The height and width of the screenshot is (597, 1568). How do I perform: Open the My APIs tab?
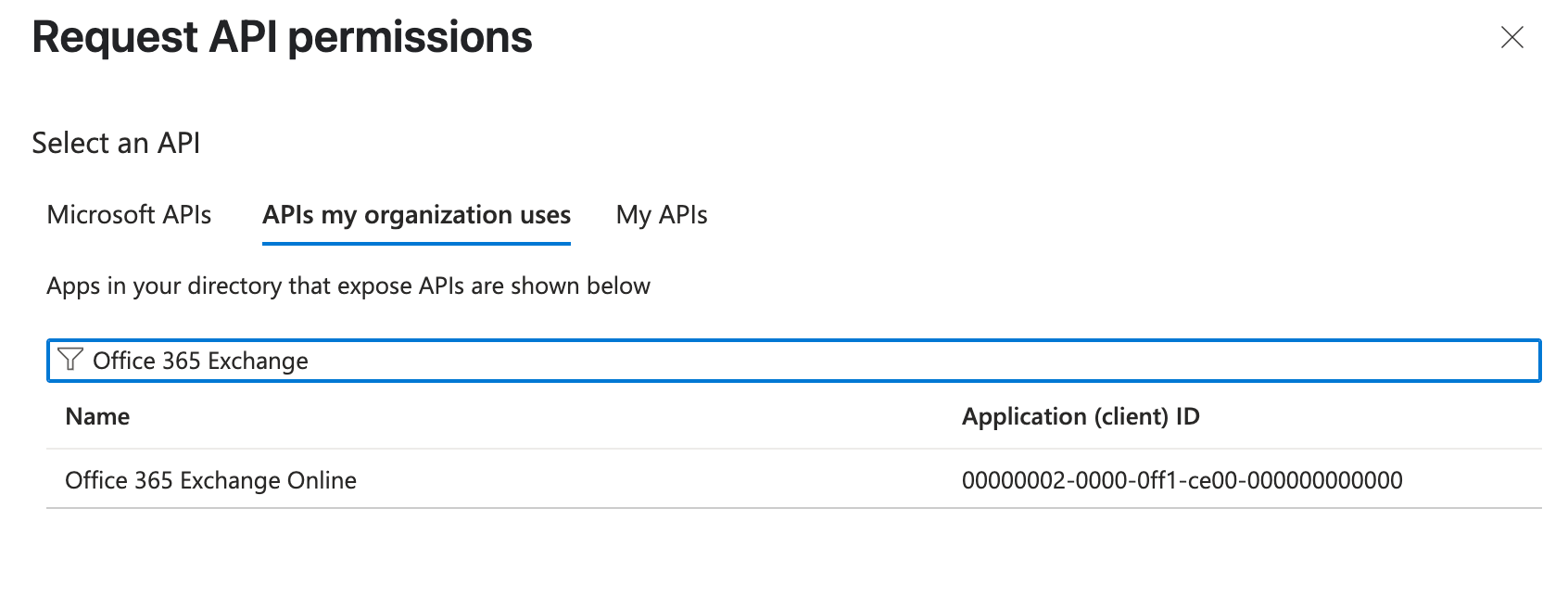(662, 215)
